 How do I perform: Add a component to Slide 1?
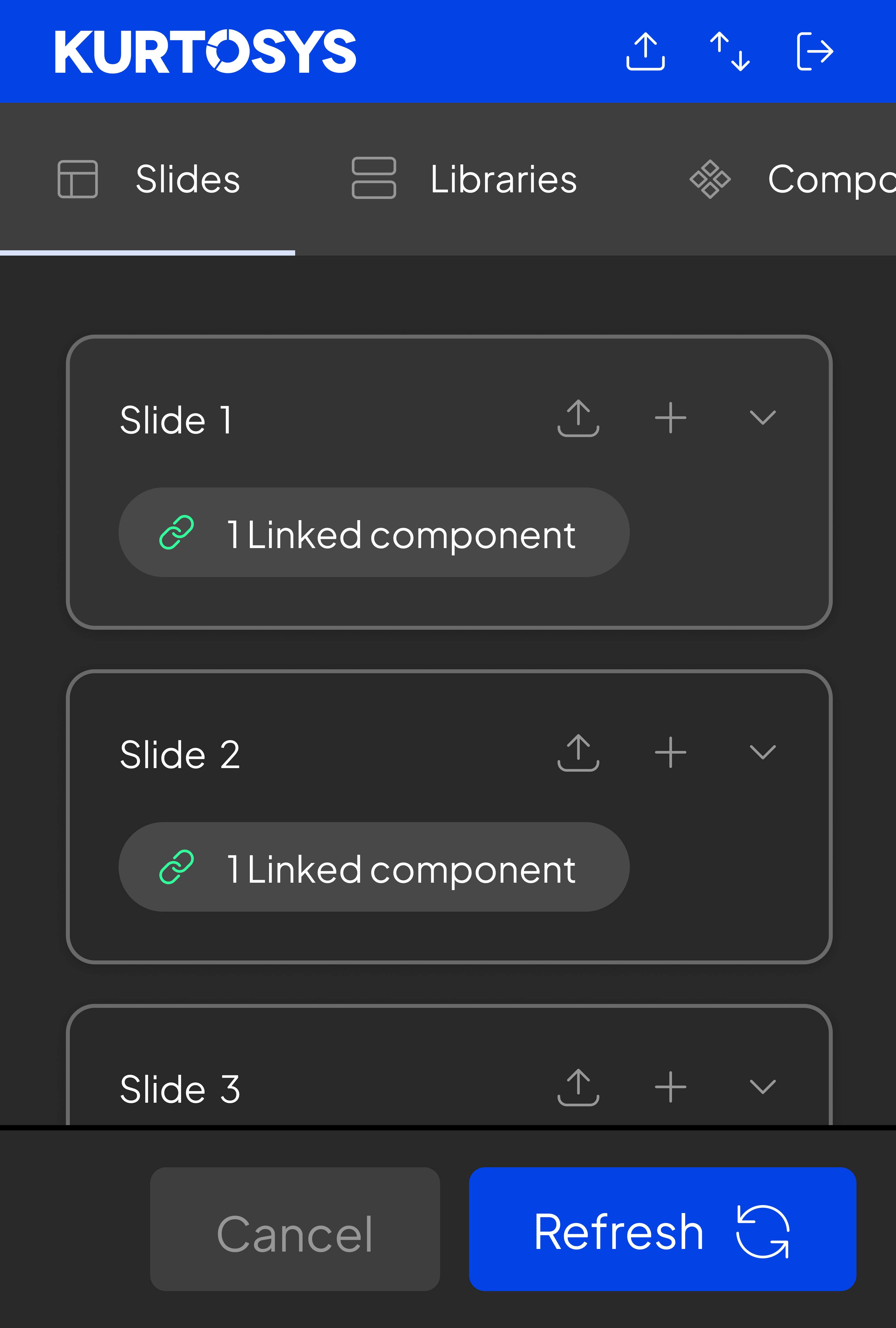tap(670, 418)
